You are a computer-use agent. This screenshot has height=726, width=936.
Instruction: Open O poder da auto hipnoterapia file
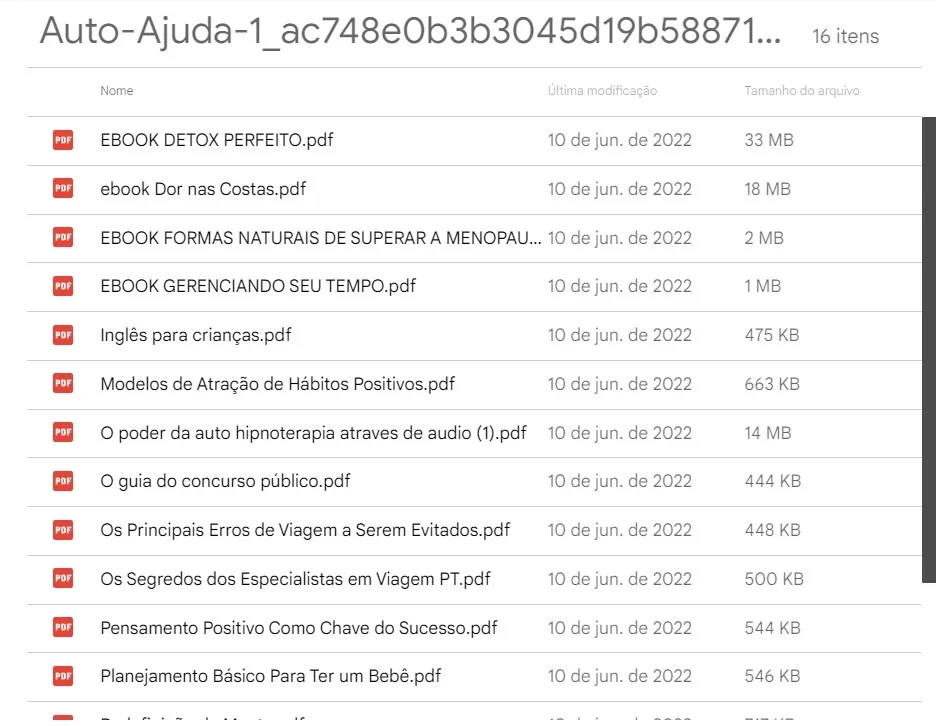click(x=313, y=433)
